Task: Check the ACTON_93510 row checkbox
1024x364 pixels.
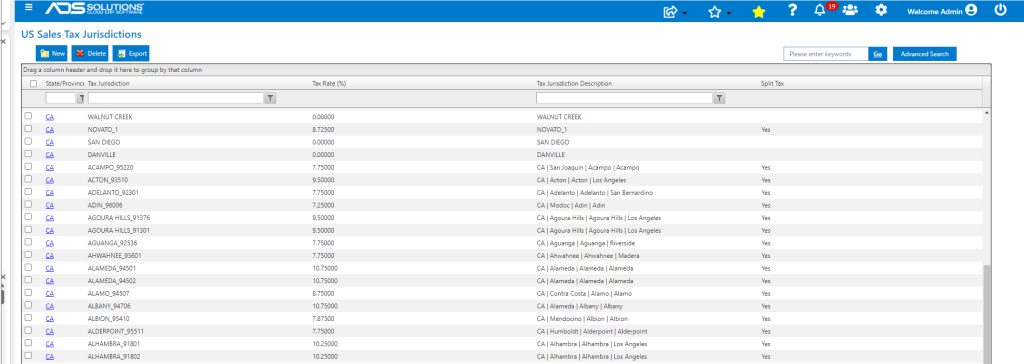Action: 28,179
